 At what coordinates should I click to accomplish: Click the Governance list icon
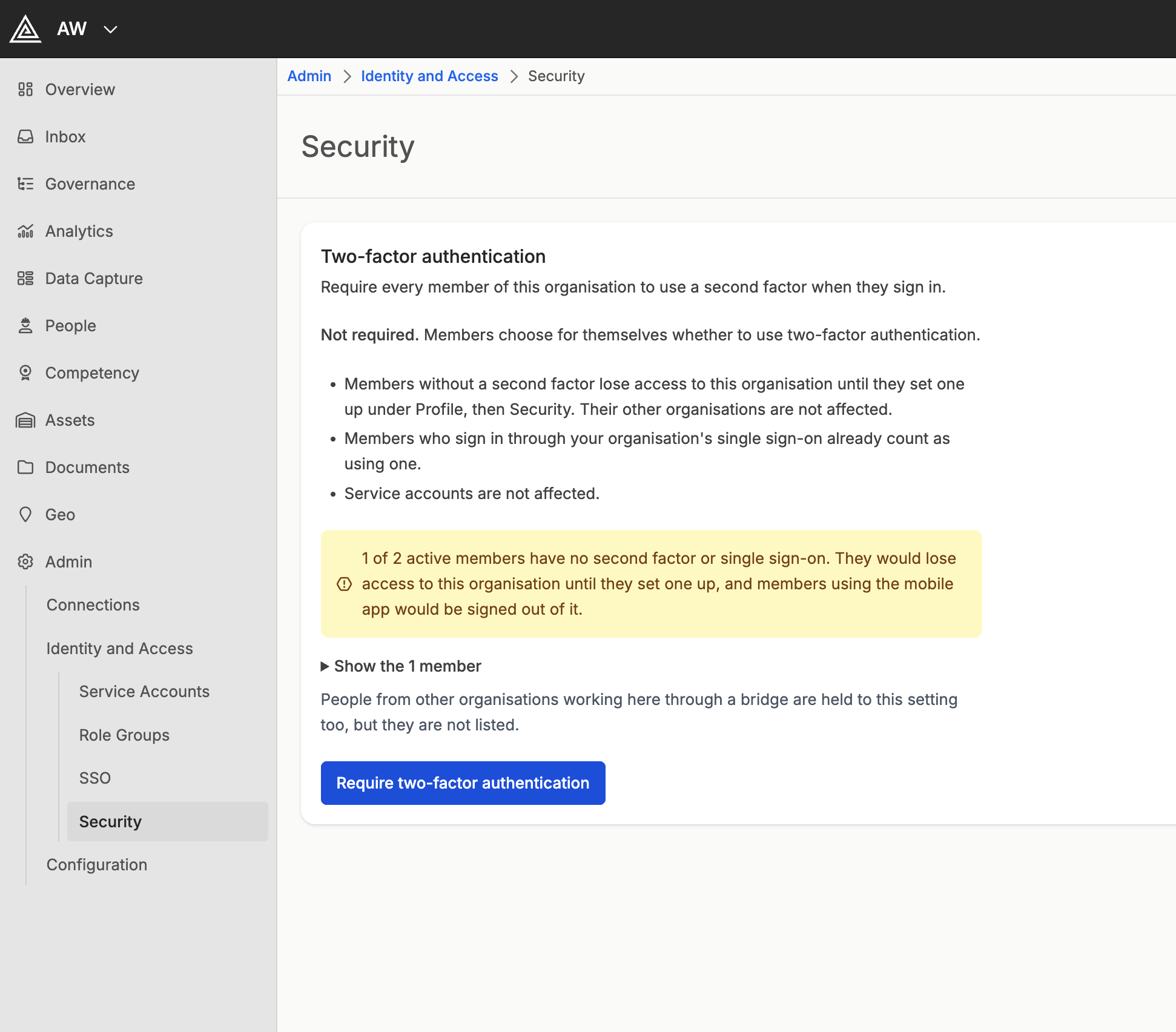(25, 184)
